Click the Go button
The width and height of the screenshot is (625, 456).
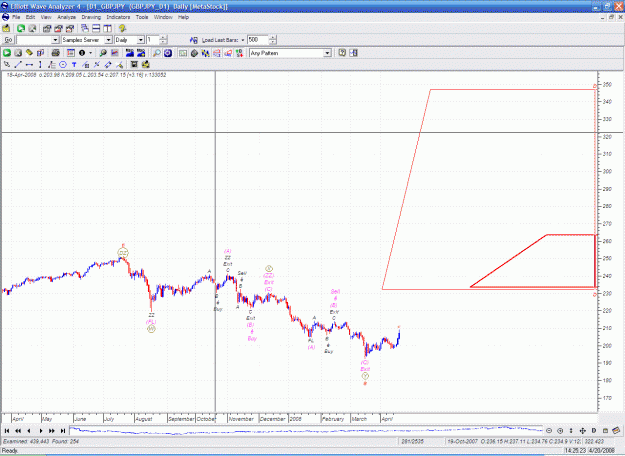tap(8, 40)
